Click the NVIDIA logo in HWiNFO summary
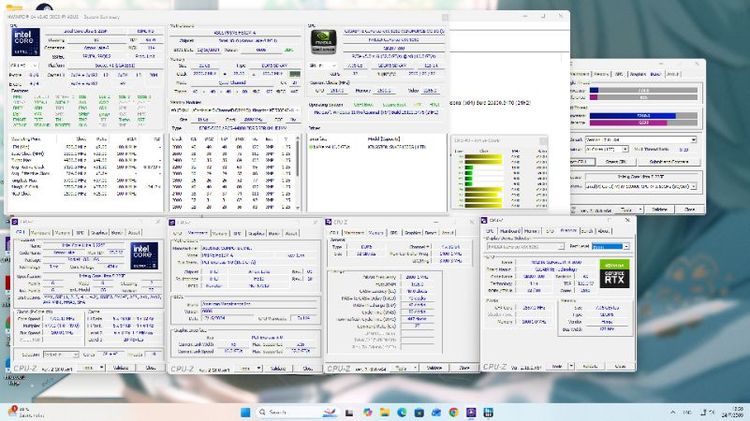 tap(324, 42)
